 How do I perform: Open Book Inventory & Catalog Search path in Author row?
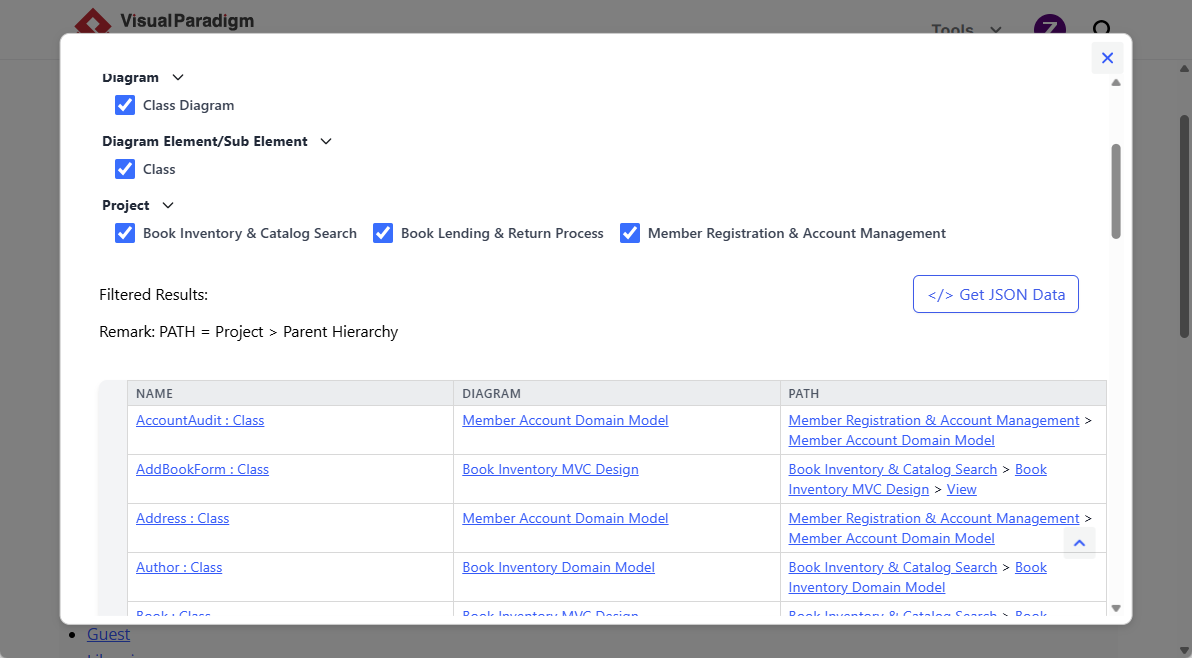coord(892,568)
